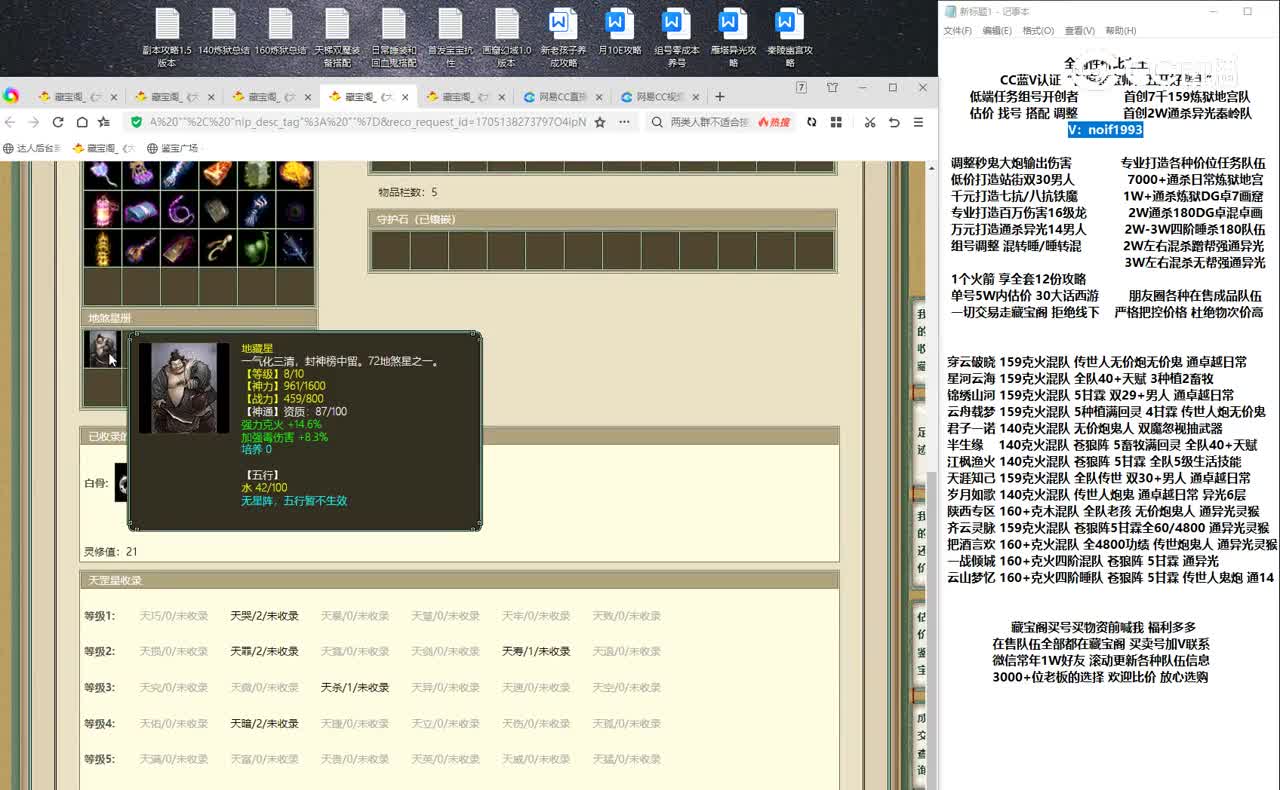Click the search magnifier icon in browser
The height and width of the screenshot is (790, 1280).
[x=657, y=122]
